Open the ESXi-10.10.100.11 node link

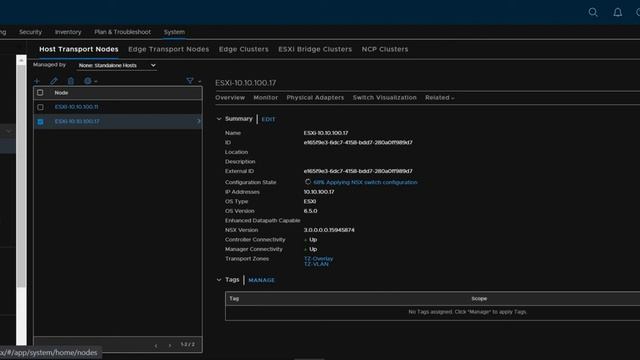(76, 107)
